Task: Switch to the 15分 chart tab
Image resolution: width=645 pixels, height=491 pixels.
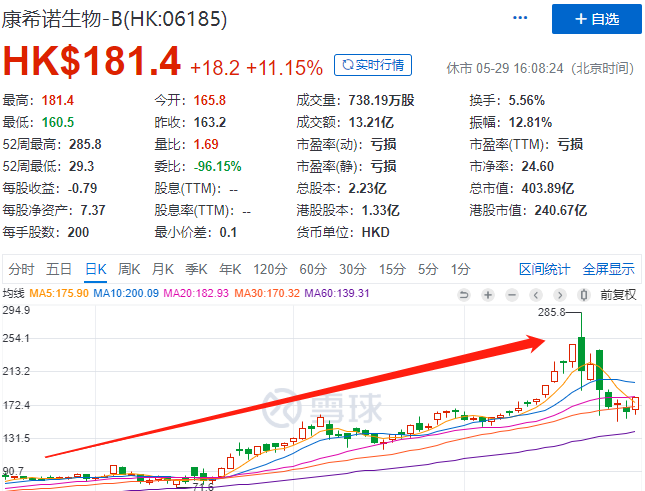Action: click(392, 269)
